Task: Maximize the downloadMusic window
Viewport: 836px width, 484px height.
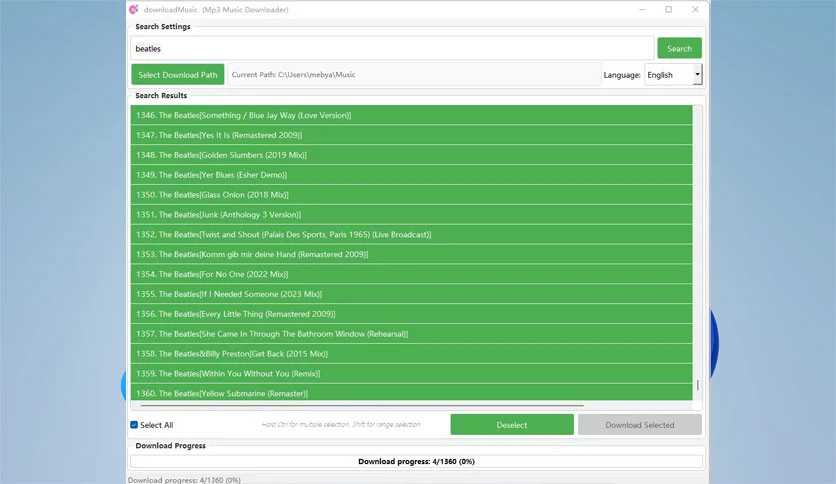Action: pos(669,10)
